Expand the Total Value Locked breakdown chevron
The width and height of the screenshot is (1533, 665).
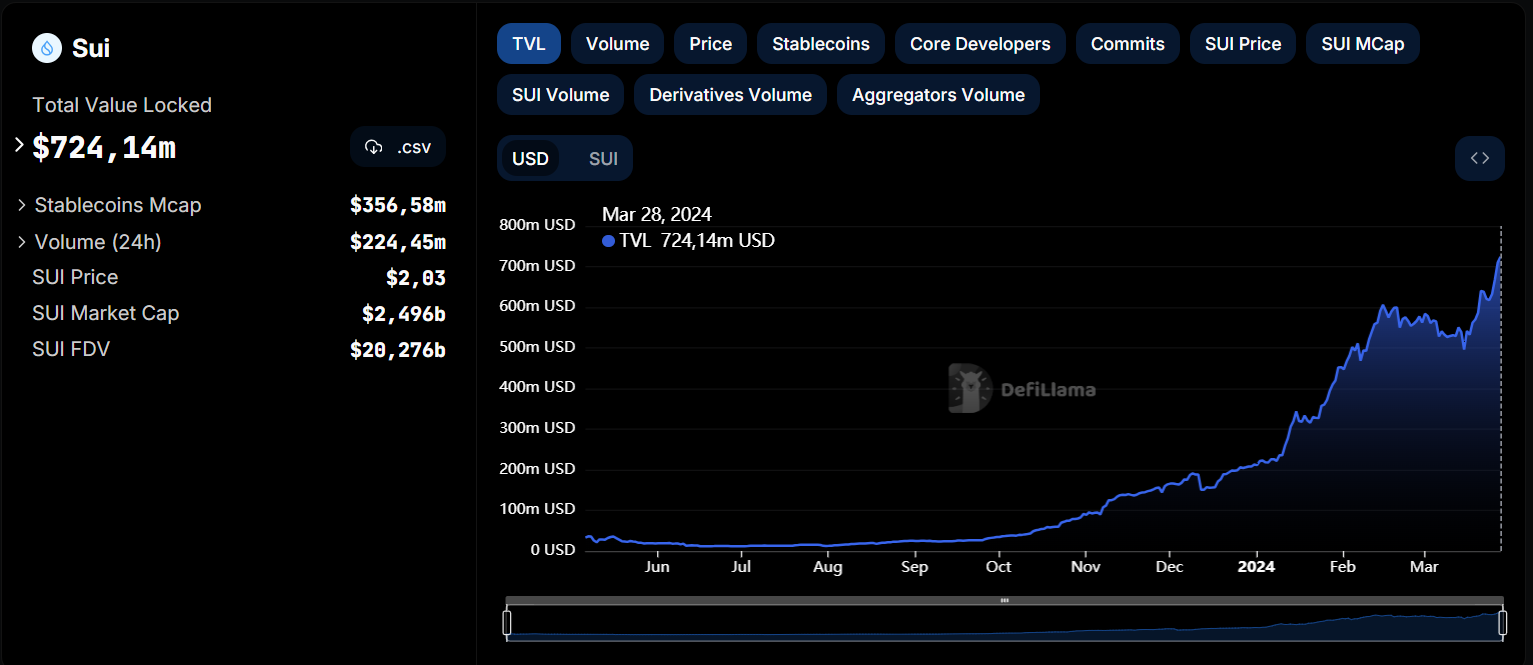click(19, 145)
